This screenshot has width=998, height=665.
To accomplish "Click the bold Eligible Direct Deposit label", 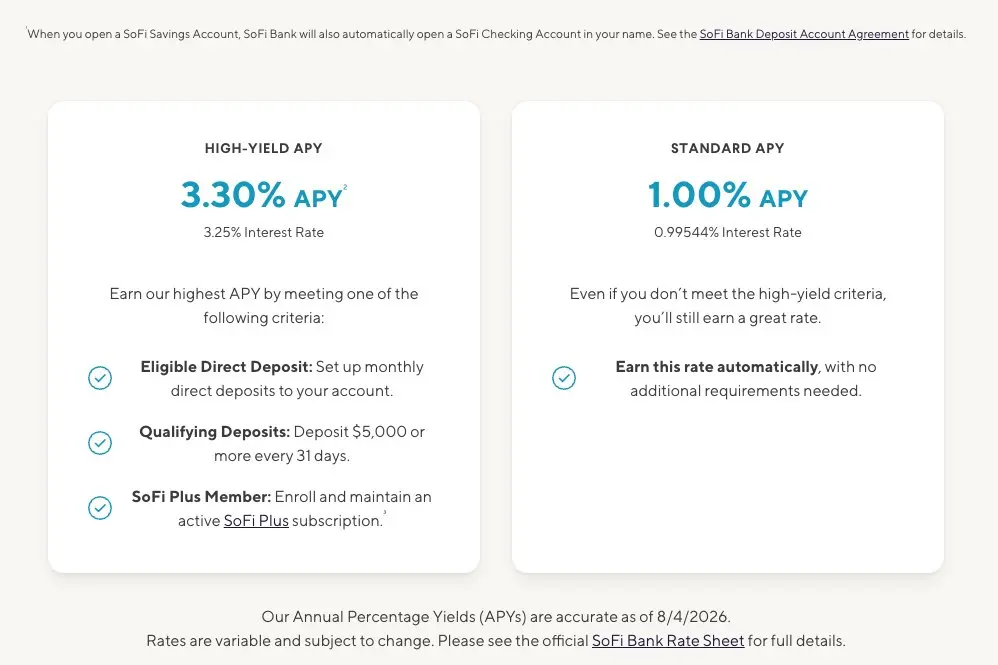I will pos(226,367).
